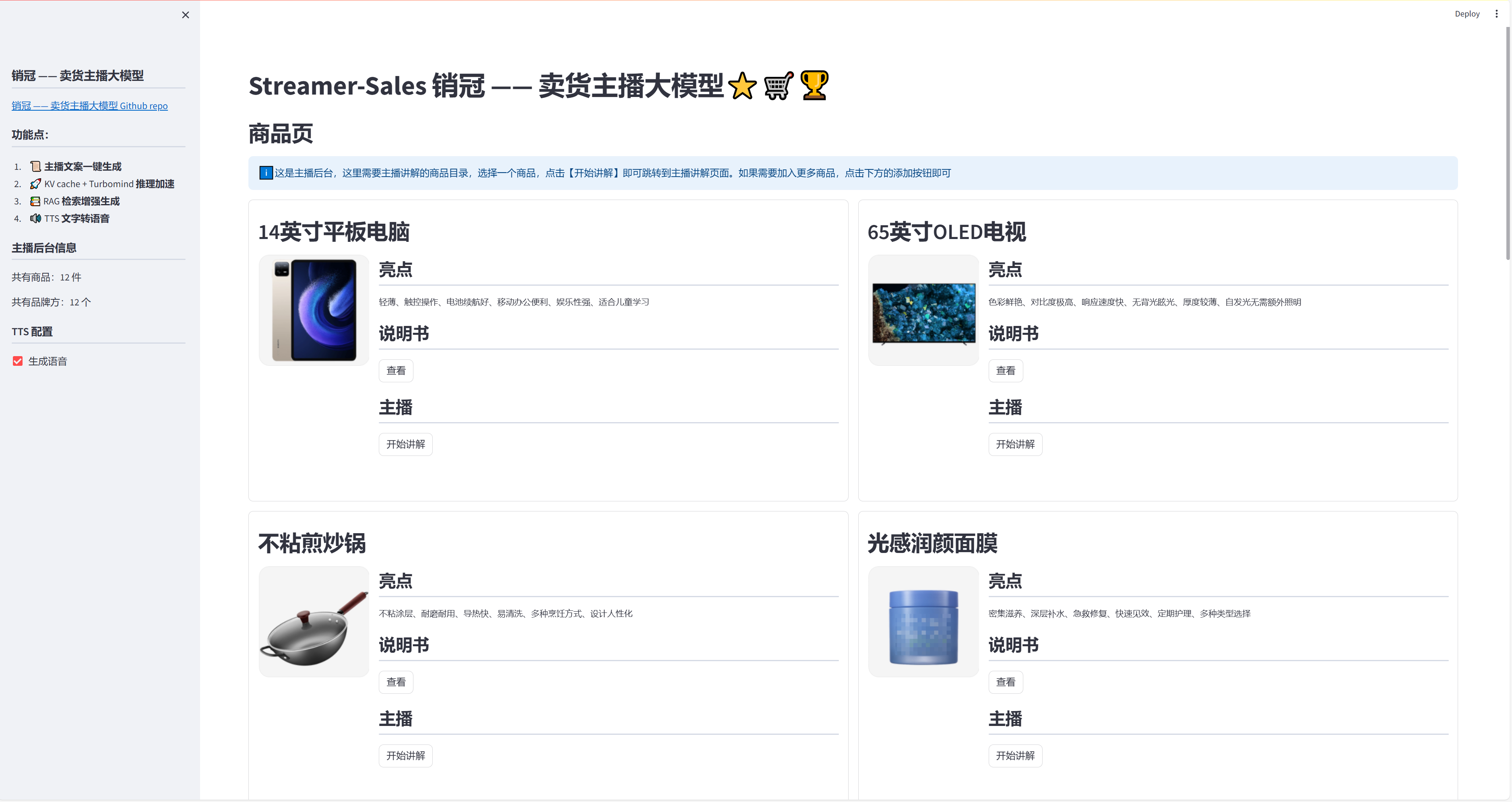
Task: View the manual for 14英寸平板电脑
Action: click(396, 371)
